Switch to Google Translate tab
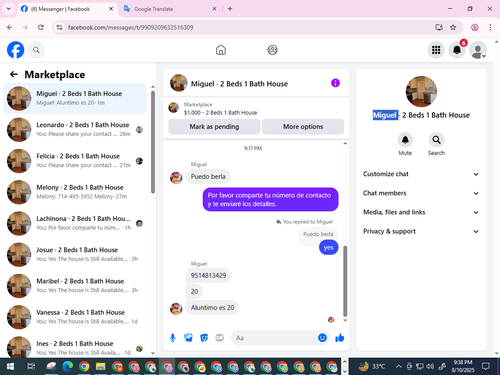This screenshot has height=375, width=500. click(169, 9)
